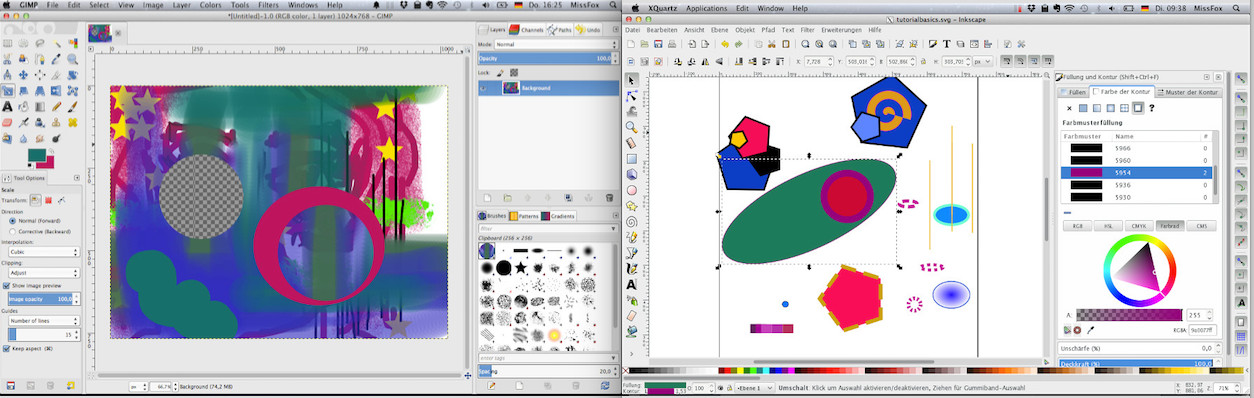Image resolution: width=1254 pixels, height=398 pixels.
Task: Adjust GIMP layer Opacity slider
Action: click(547, 58)
